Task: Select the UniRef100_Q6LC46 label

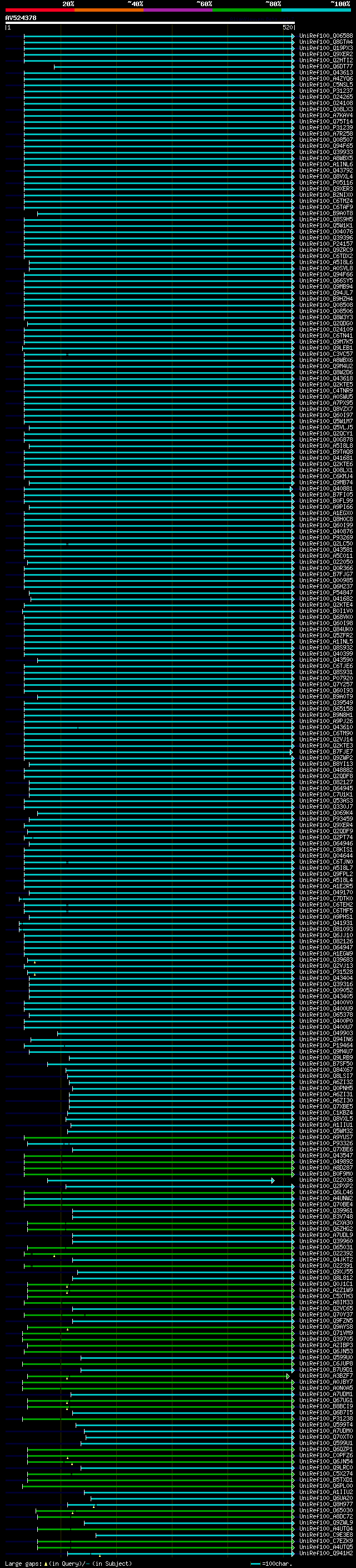Action: coord(326,1191)
